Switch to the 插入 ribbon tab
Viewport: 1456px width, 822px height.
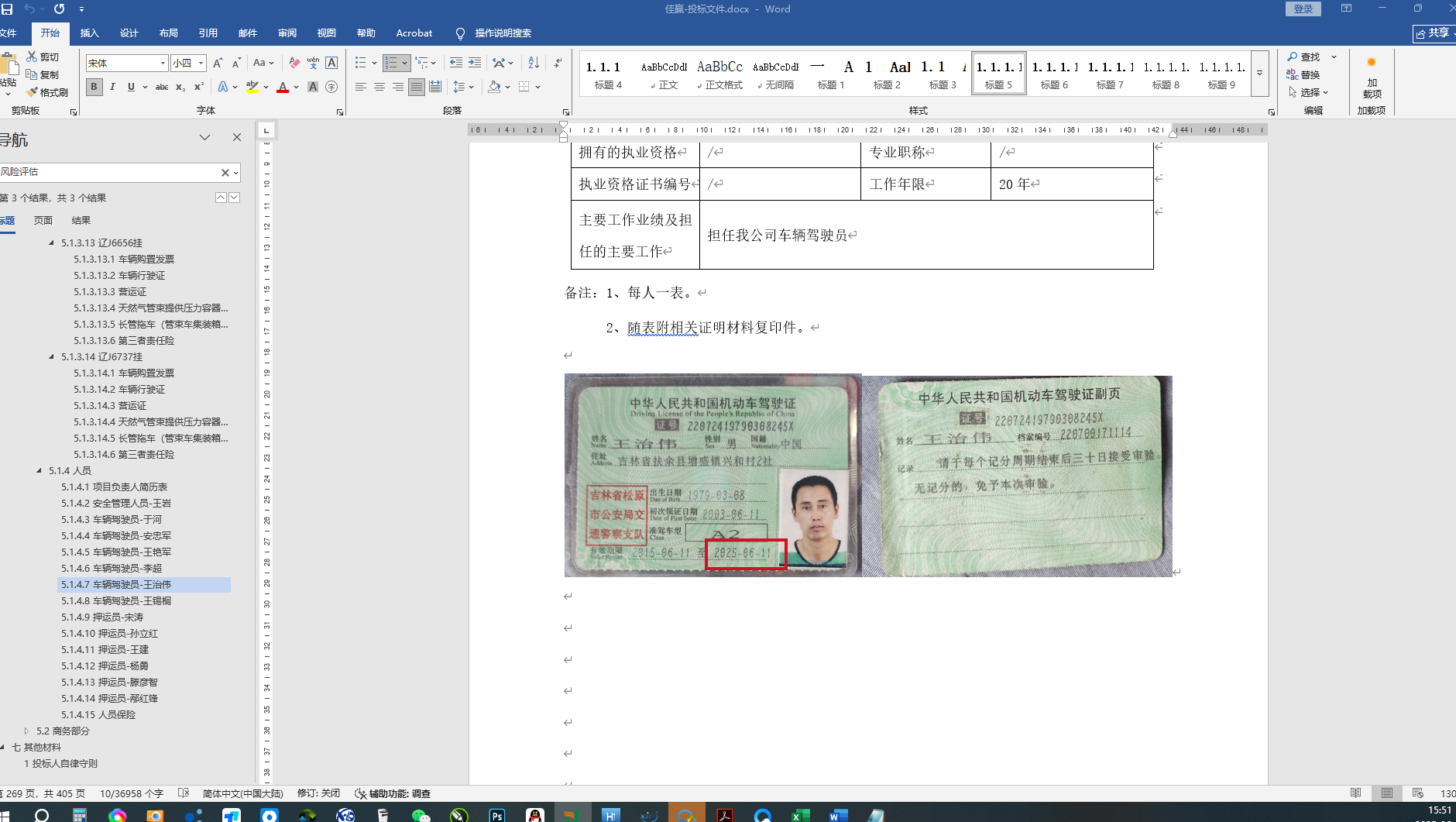tap(90, 33)
